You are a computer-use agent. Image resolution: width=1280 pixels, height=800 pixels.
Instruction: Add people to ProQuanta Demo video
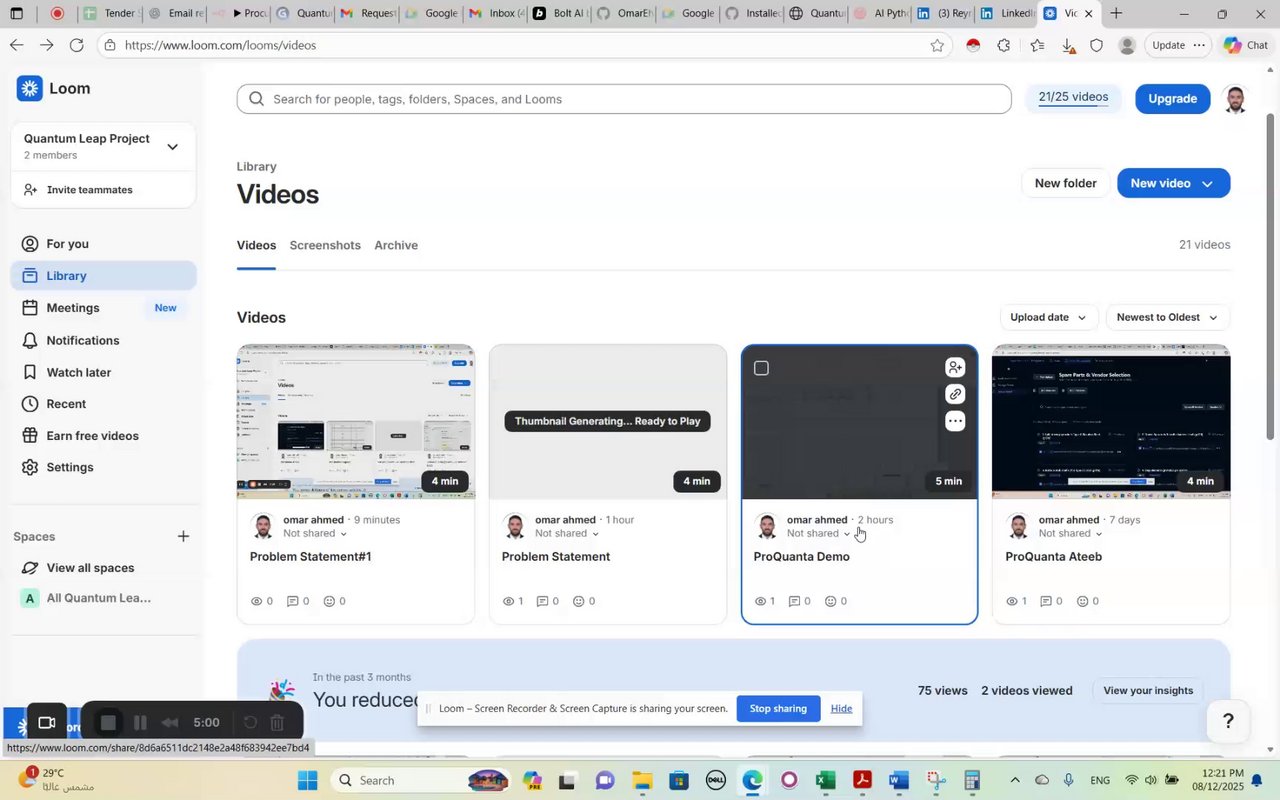click(x=955, y=368)
